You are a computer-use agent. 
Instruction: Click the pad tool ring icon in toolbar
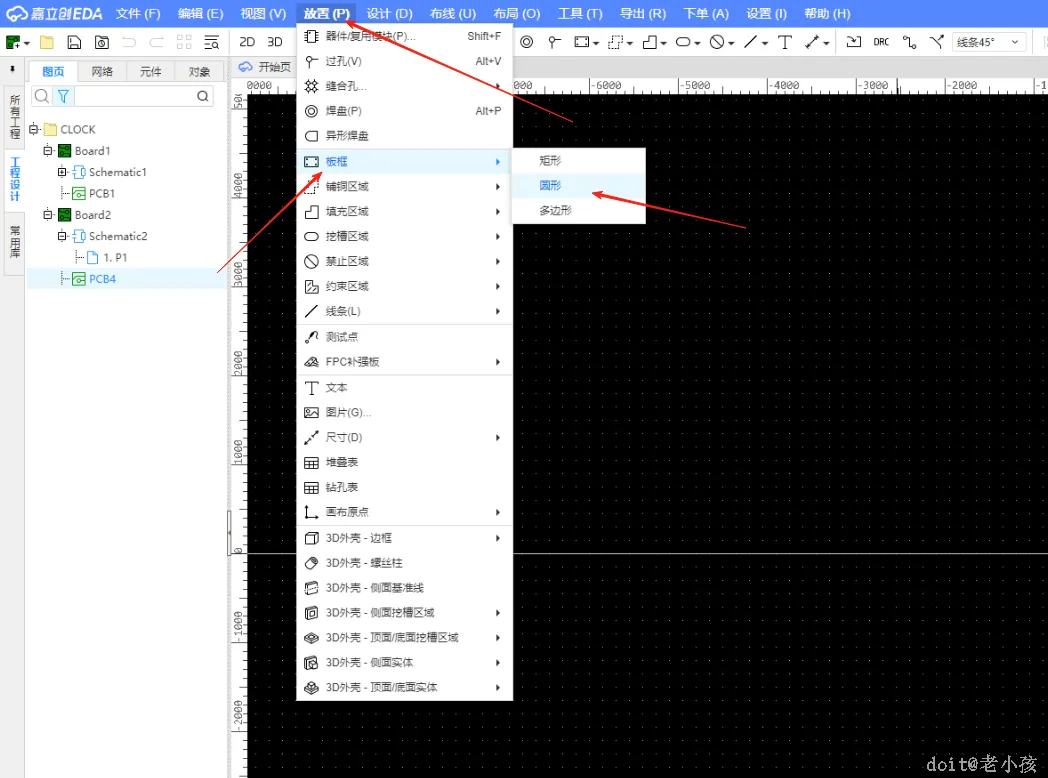pyautogui.click(x=527, y=42)
